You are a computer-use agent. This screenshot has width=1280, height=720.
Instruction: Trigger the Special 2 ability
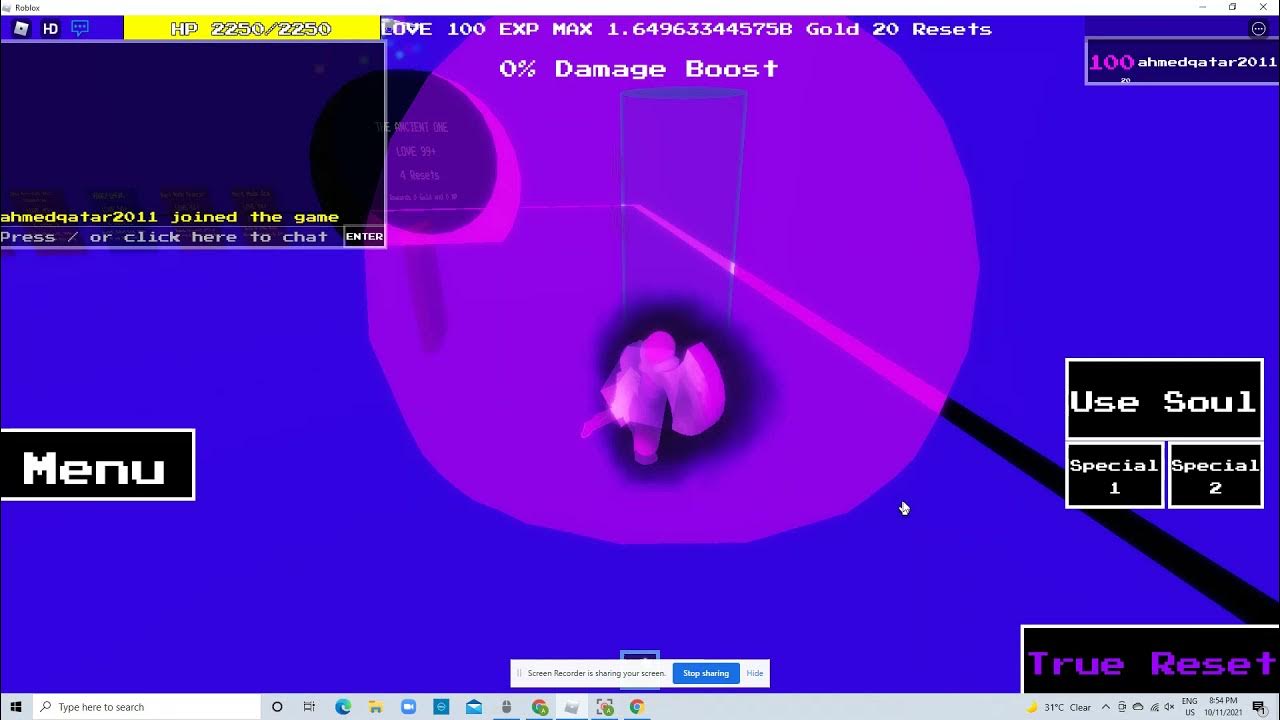click(1216, 476)
